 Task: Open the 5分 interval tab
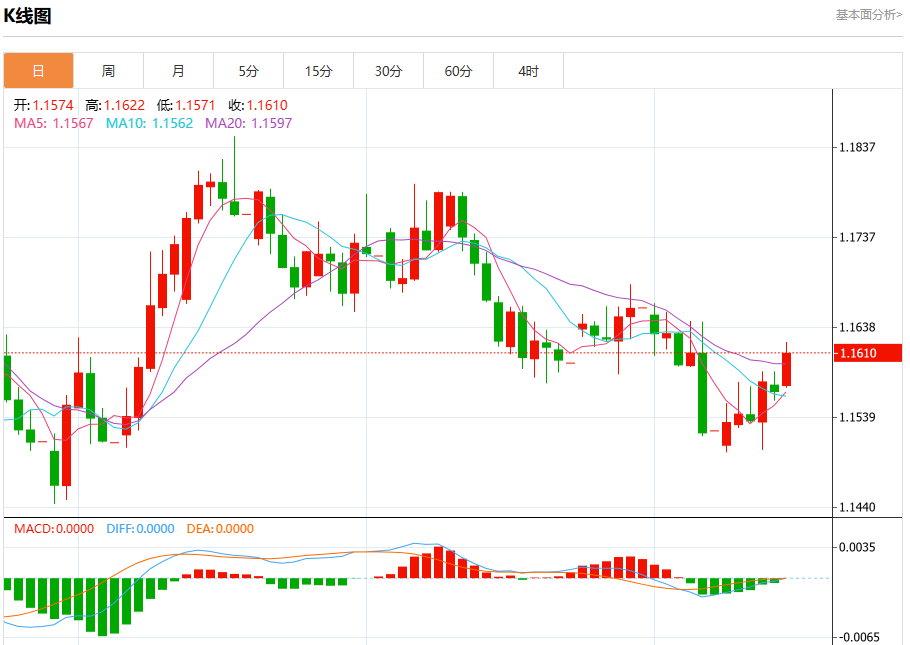pos(248,71)
